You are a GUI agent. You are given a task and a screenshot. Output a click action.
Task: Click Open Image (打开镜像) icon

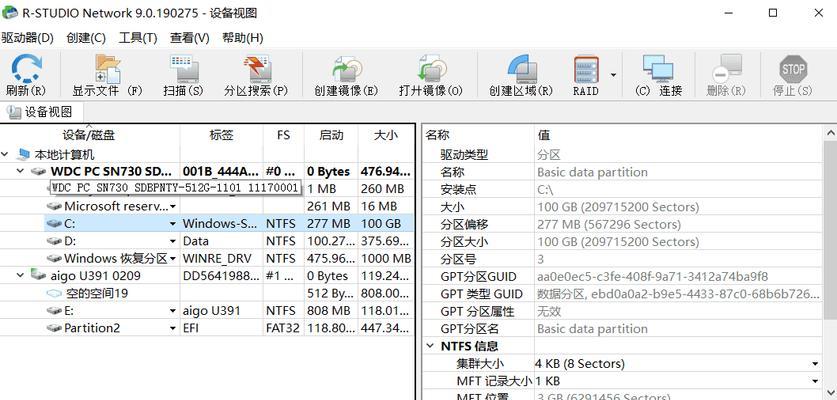coord(430,76)
